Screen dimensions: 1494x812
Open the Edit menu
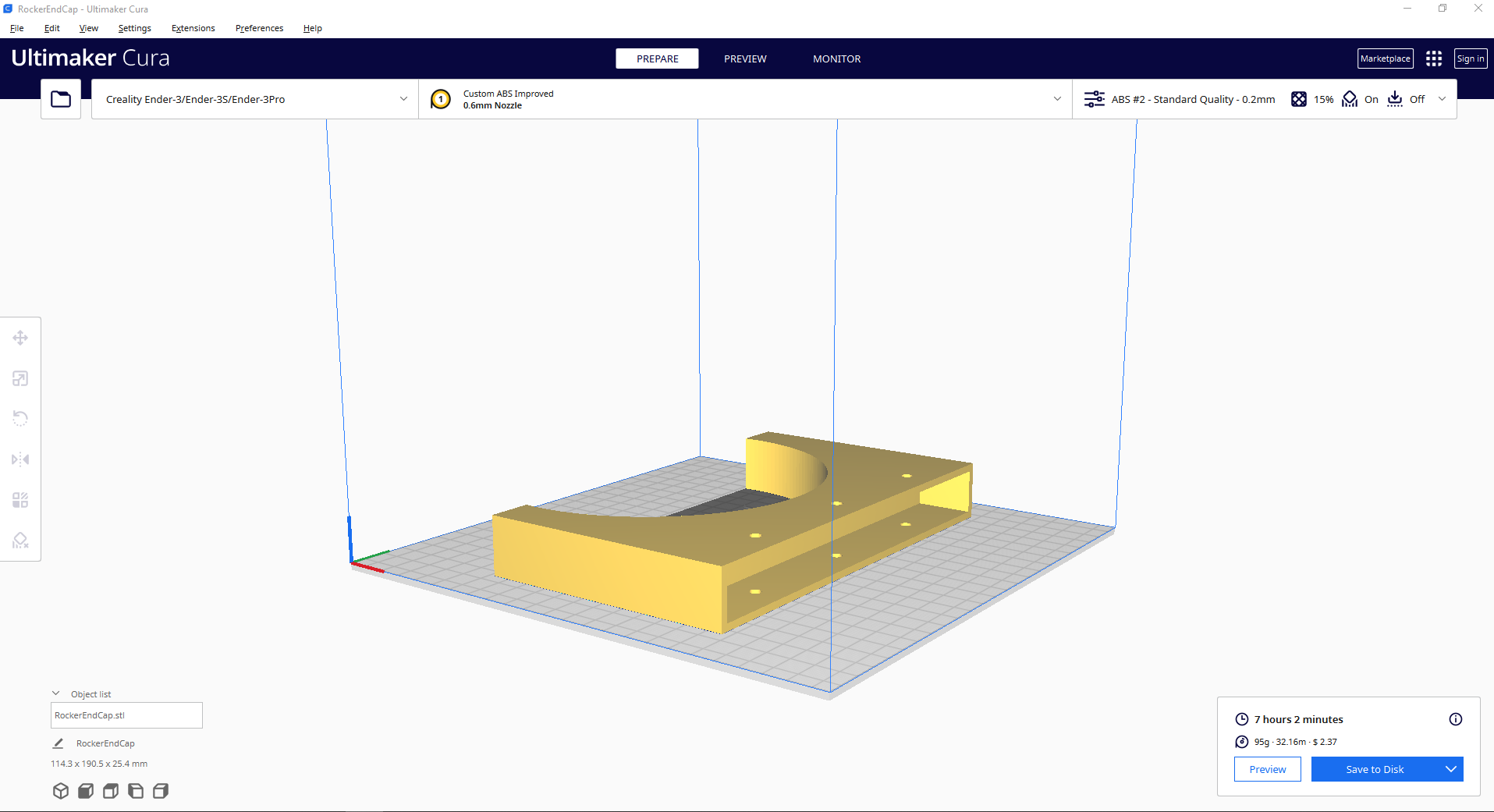(x=52, y=28)
